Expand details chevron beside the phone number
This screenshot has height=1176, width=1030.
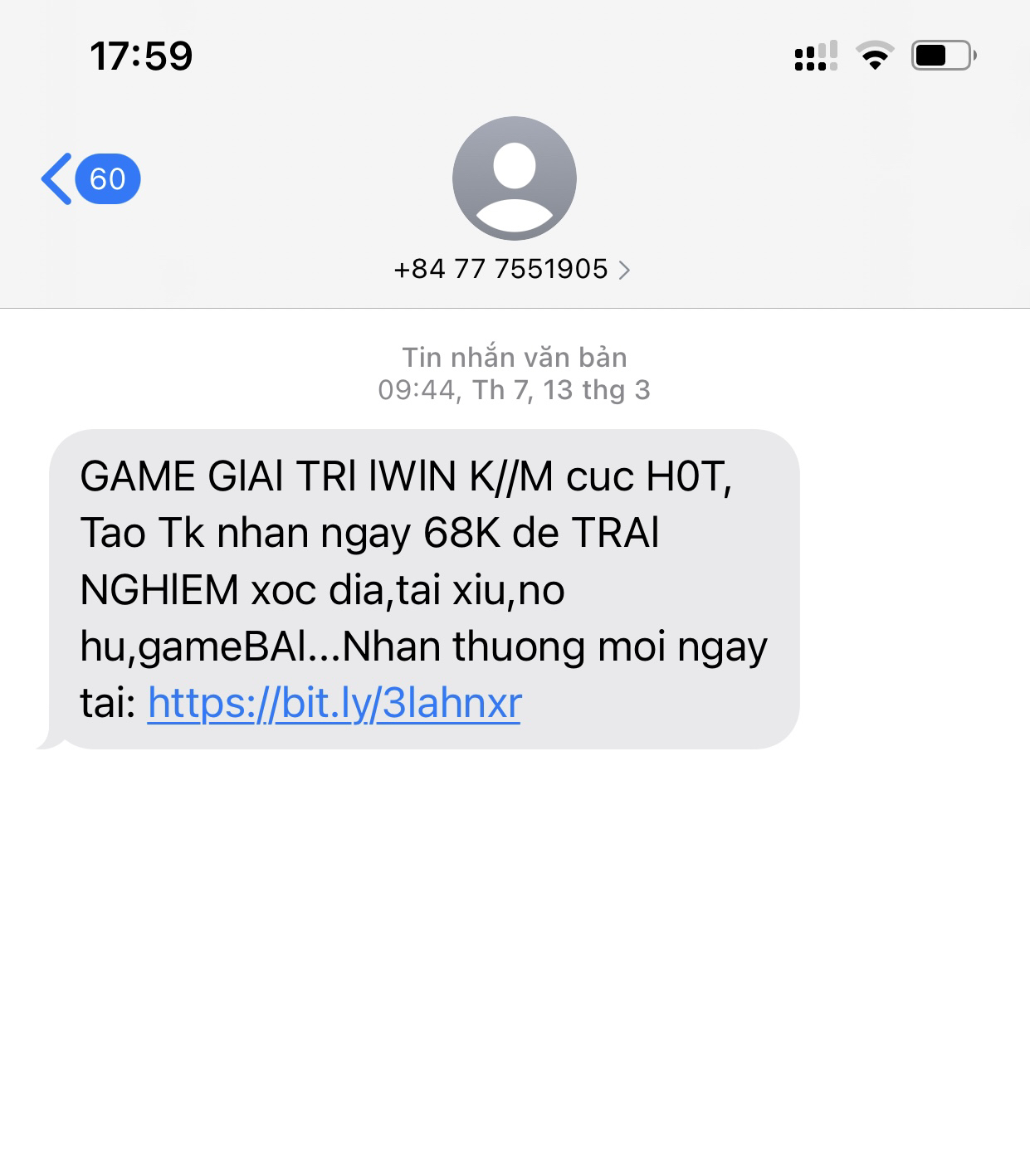[x=624, y=270]
